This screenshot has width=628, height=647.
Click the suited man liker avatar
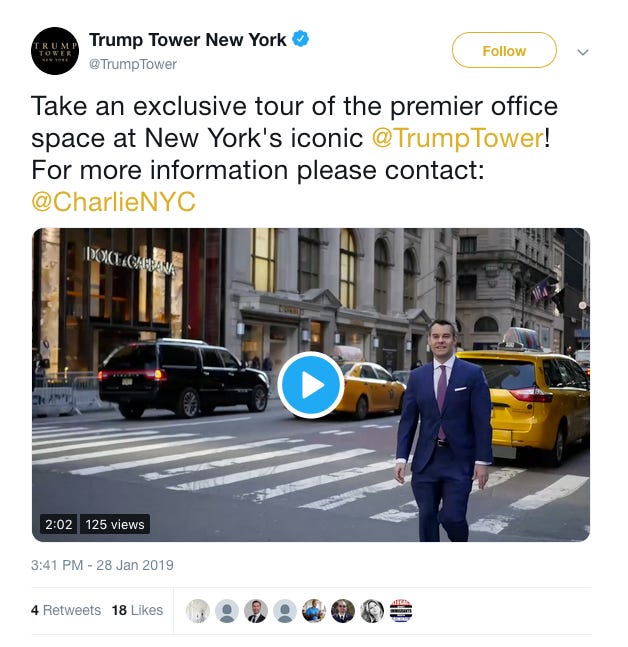[256, 611]
